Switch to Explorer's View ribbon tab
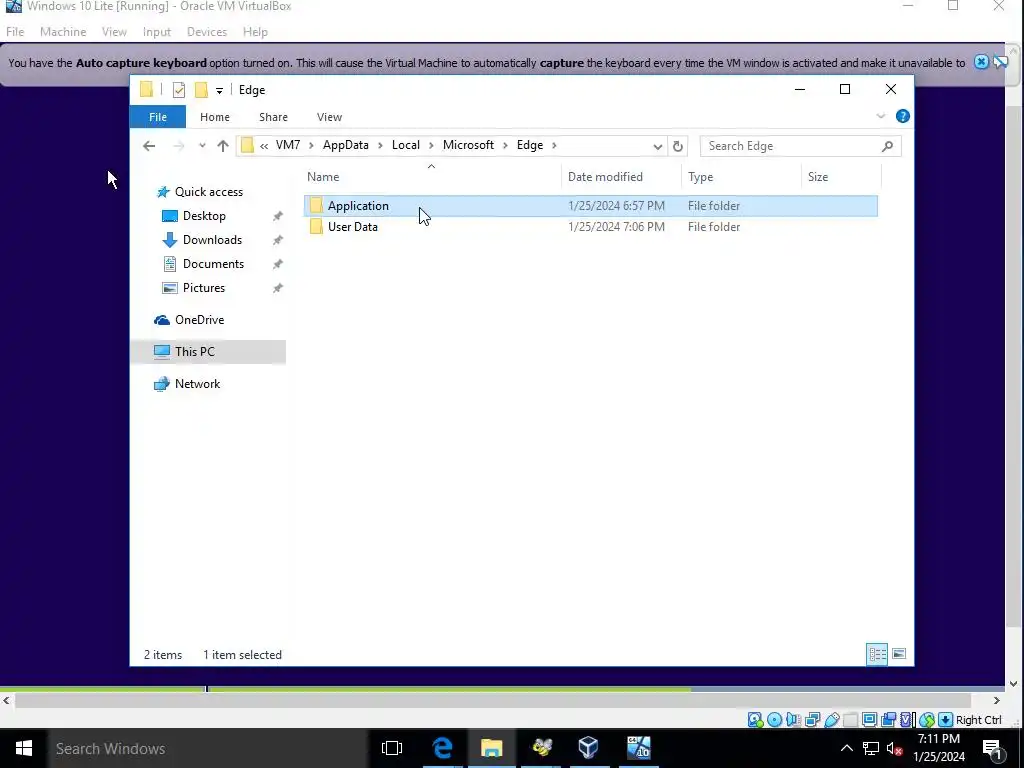 click(x=329, y=117)
